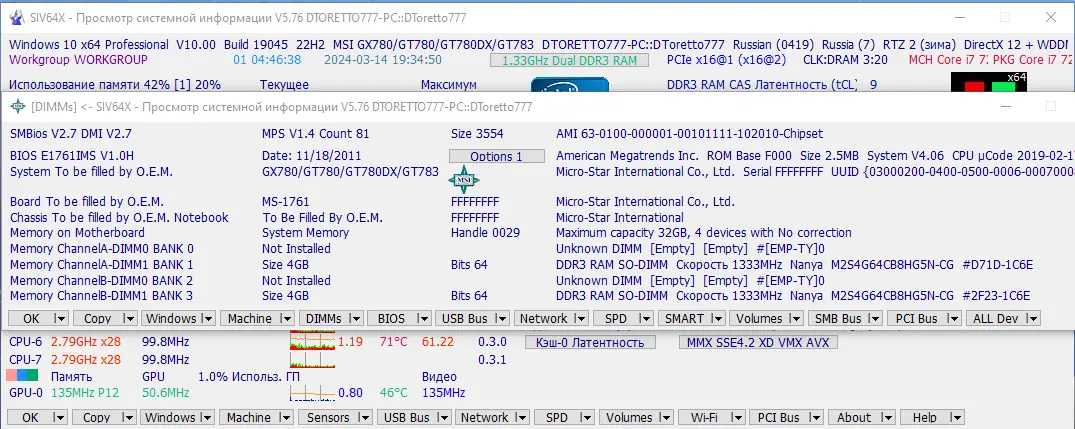Open the Wi-Fi button
1075x429 pixels.
[703, 417]
